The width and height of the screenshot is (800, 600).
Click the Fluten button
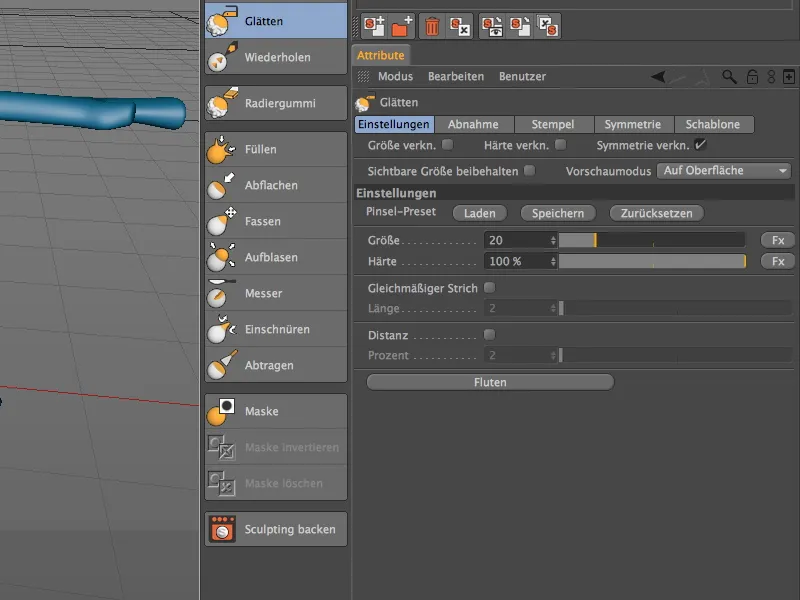pyautogui.click(x=490, y=382)
